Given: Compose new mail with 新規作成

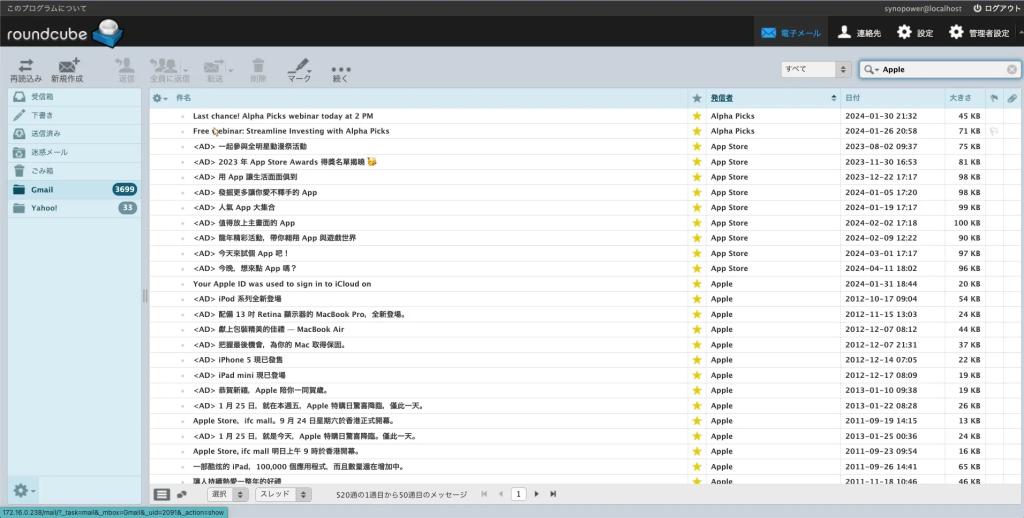Looking at the screenshot, I should (68, 66).
